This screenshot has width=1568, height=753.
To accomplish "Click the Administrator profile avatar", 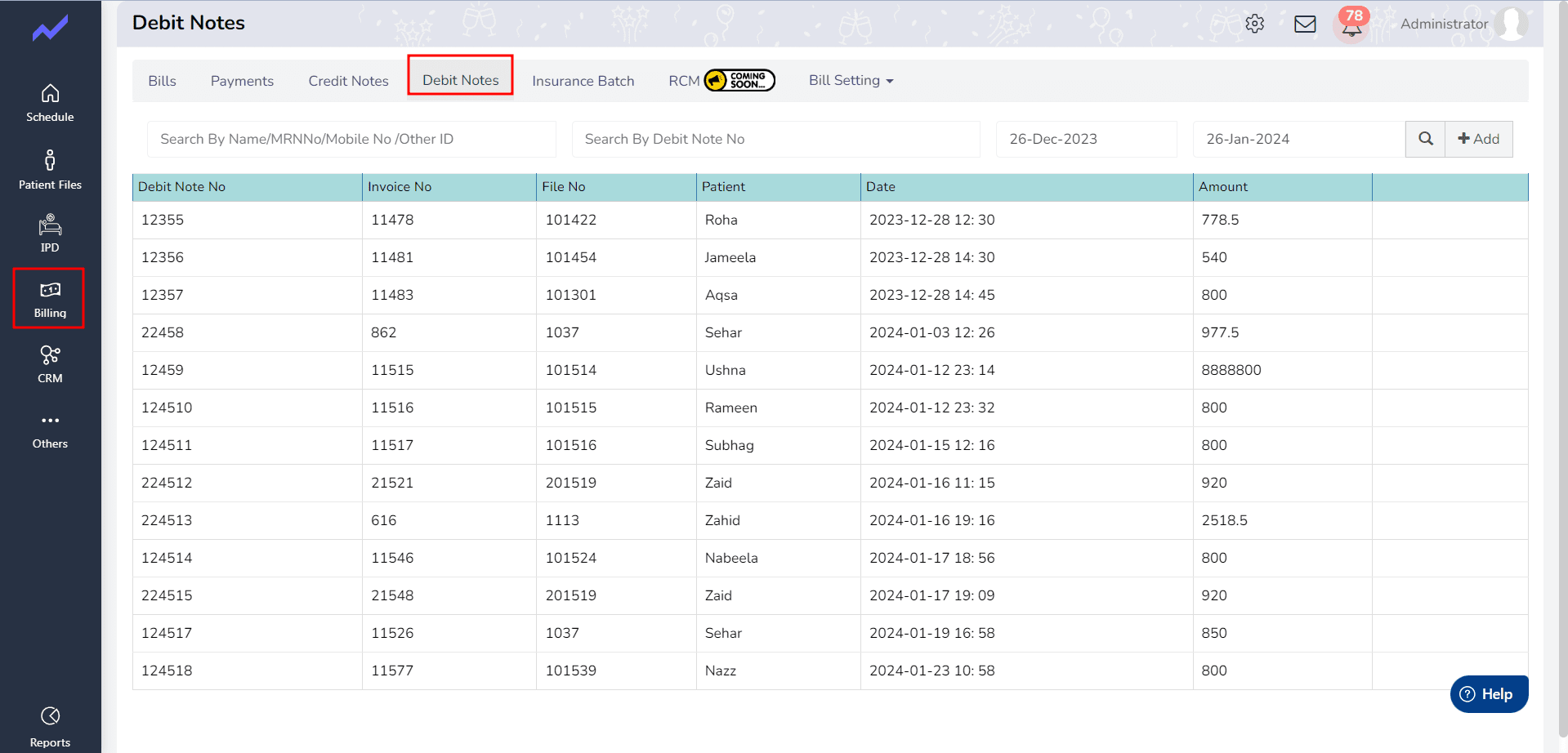I will pos(1512,24).
